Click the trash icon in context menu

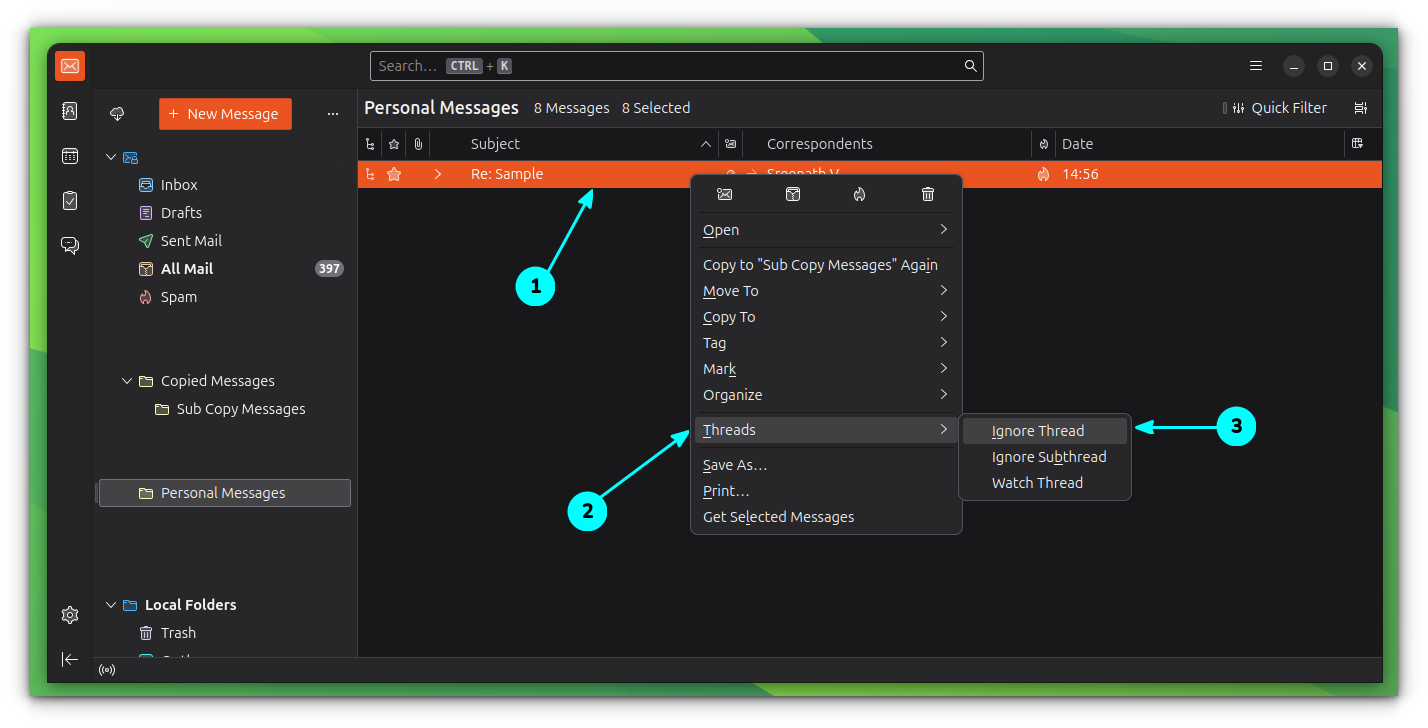[928, 194]
